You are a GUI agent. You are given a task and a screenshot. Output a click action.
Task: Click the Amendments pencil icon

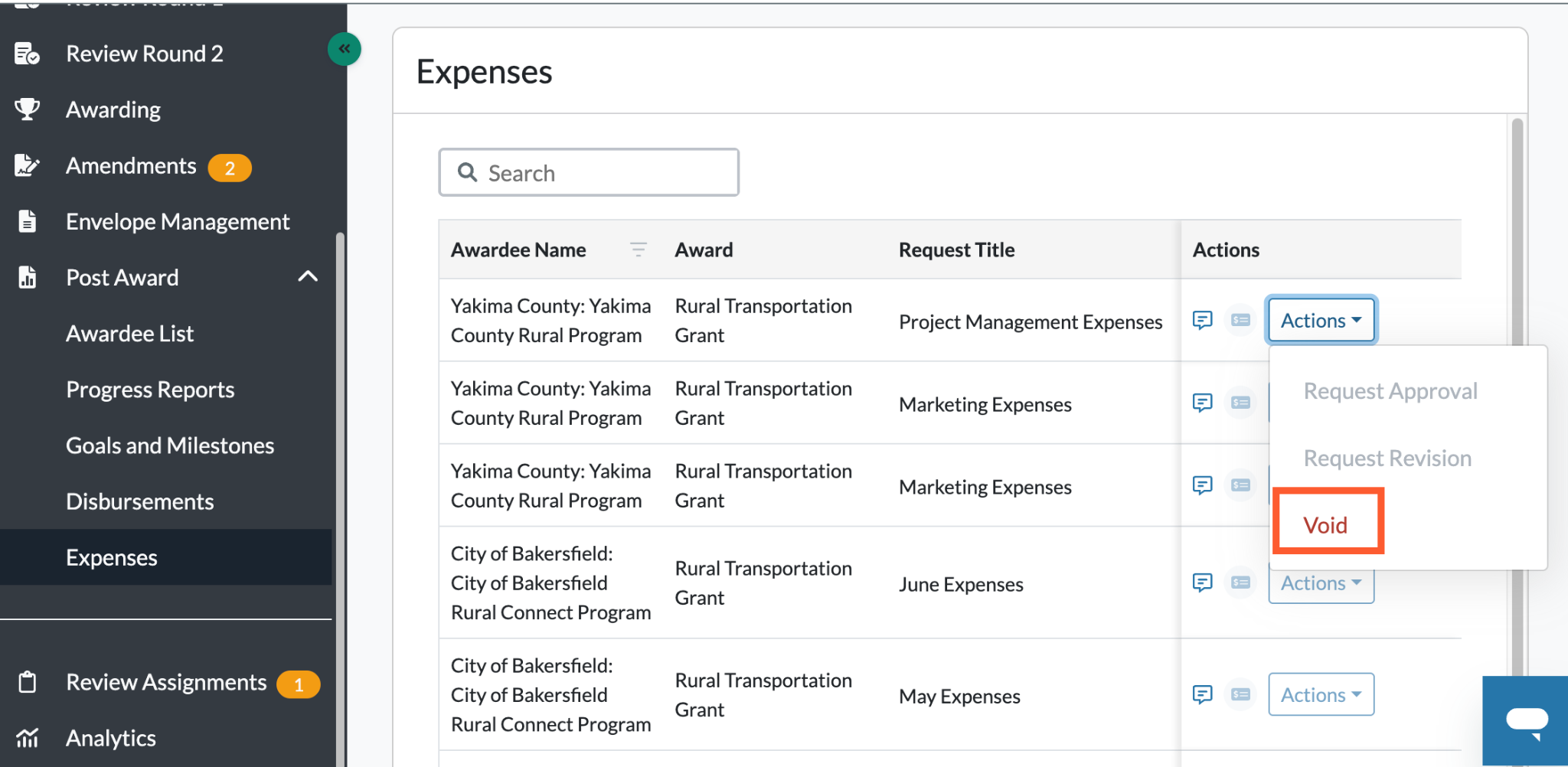pyautogui.click(x=27, y=165)
